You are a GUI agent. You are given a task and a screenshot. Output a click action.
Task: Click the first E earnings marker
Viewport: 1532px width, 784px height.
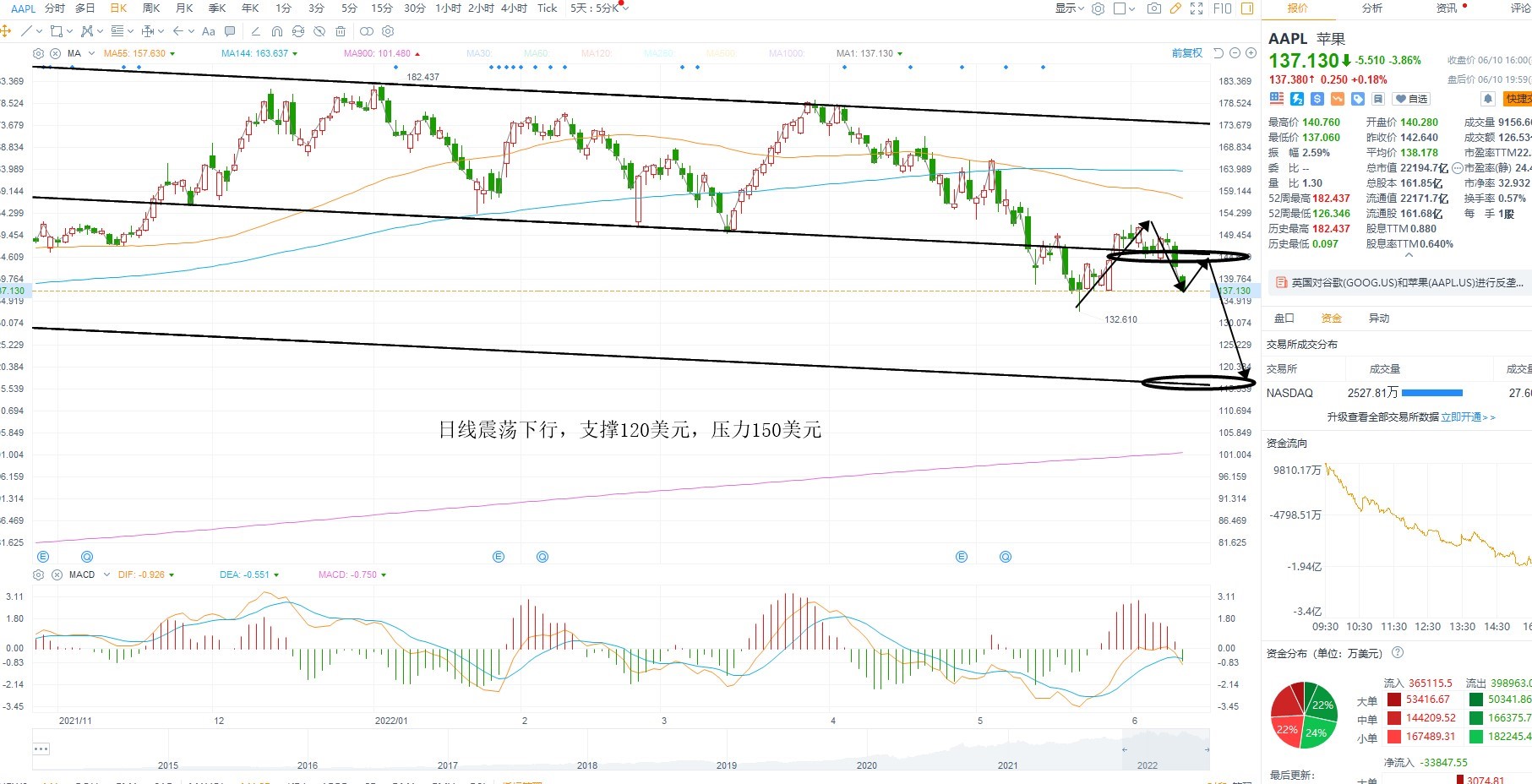pos(43,557)
